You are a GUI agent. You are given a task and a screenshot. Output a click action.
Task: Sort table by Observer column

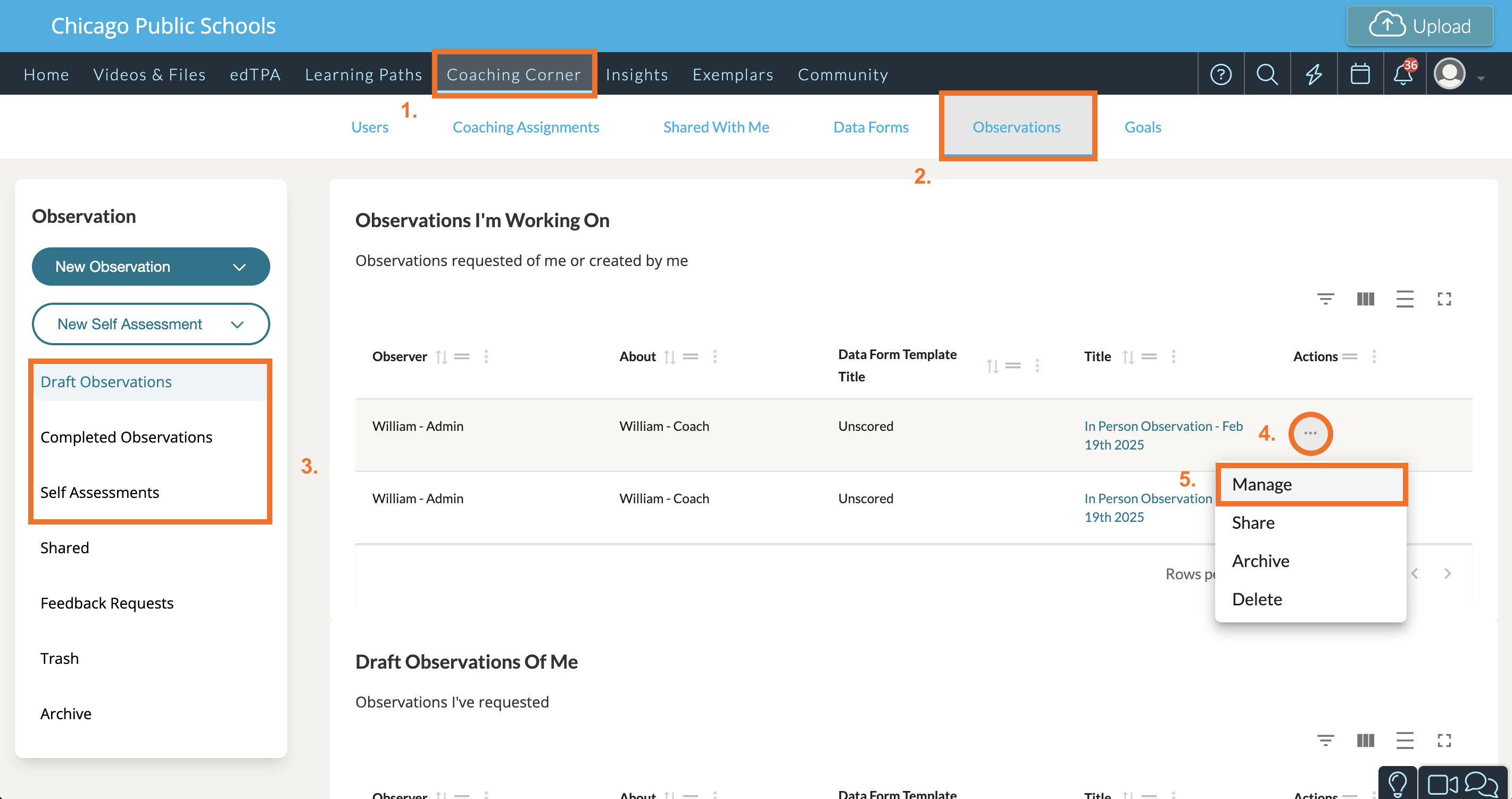pos(442,357)
